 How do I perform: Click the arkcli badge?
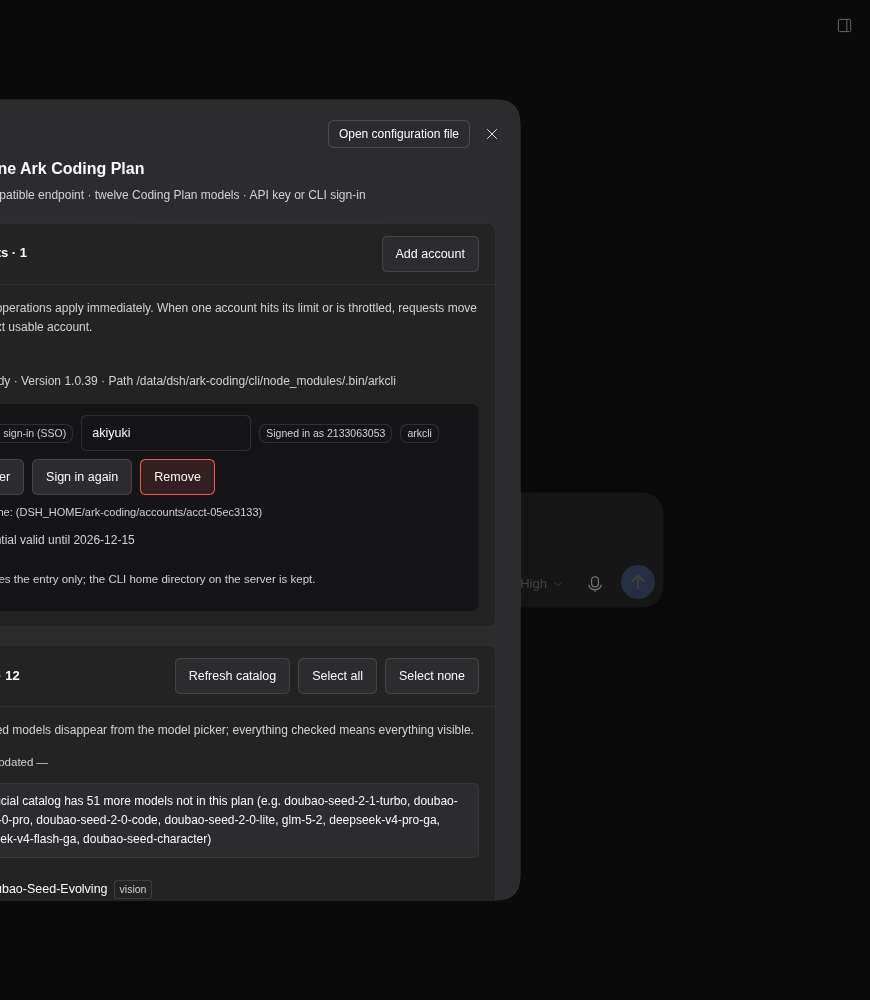419,434
